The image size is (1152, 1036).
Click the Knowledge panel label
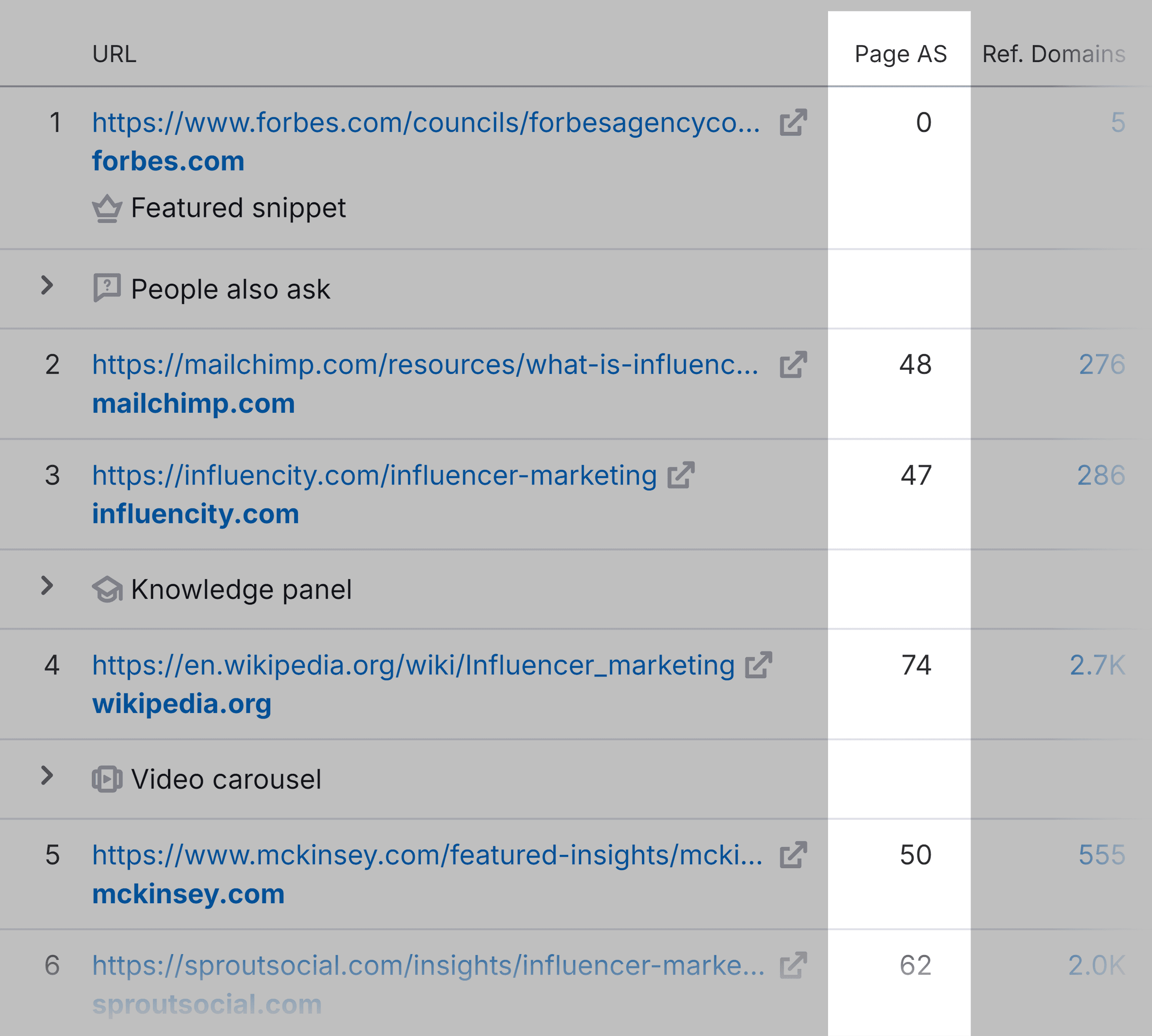click(x=241, y=590)
